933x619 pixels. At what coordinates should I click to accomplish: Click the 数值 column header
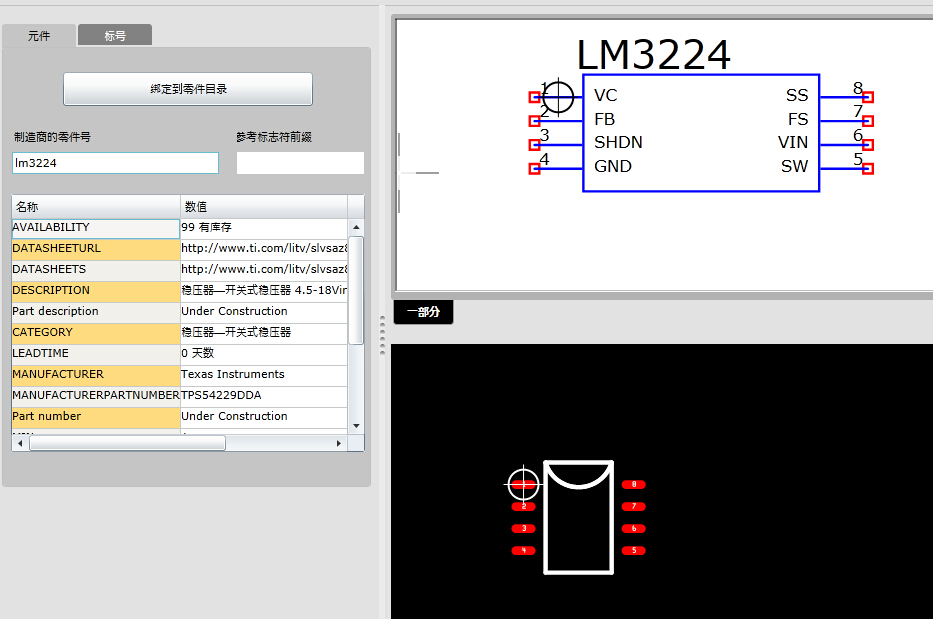(x=264, y=207)
